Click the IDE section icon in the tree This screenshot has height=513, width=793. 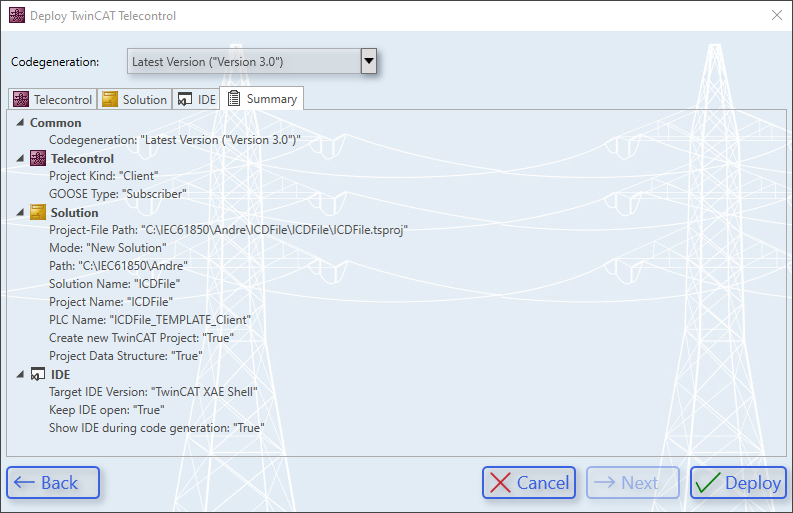(x=38, y=374)
